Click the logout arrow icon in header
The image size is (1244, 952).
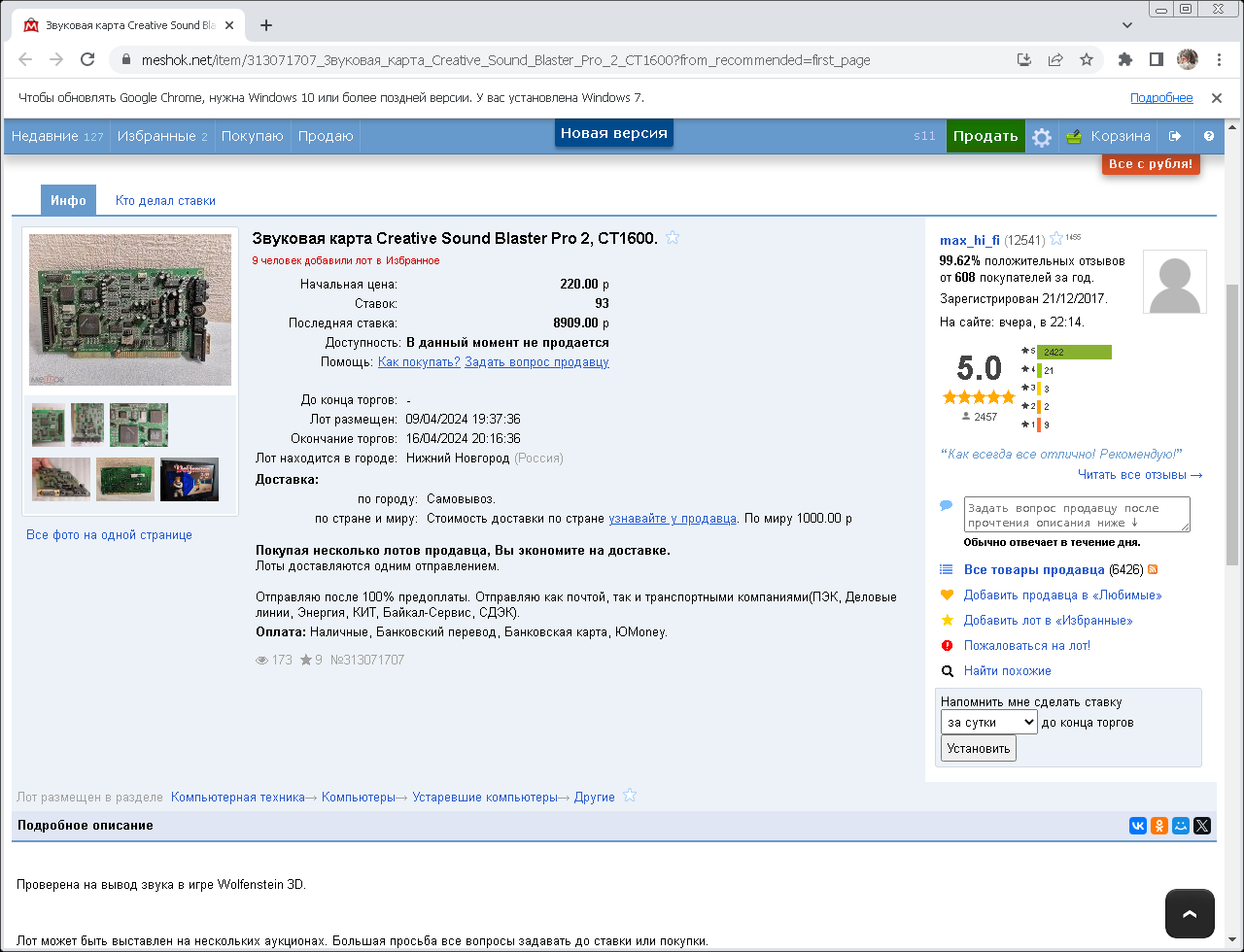tap(1175, 136)
